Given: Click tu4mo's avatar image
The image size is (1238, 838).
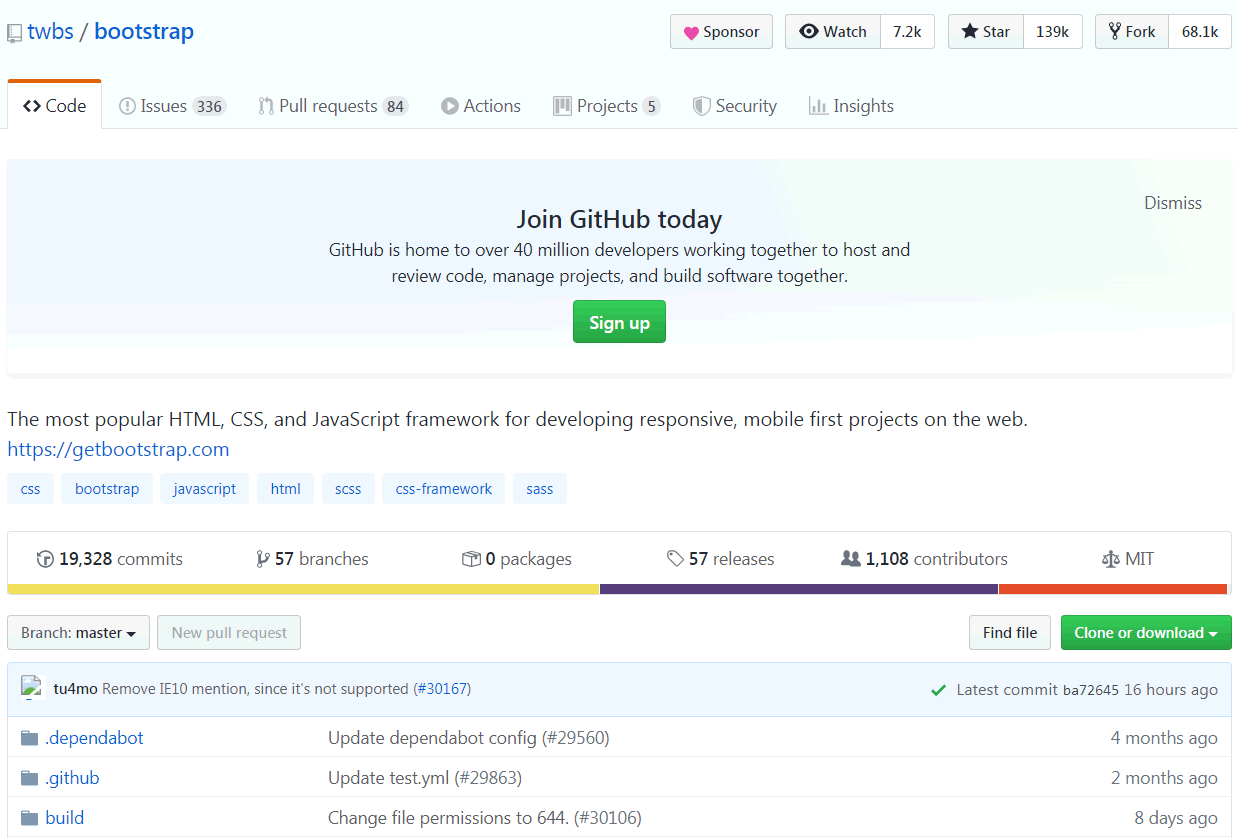Looking at the screenshot, I should (x=33, y=688).
